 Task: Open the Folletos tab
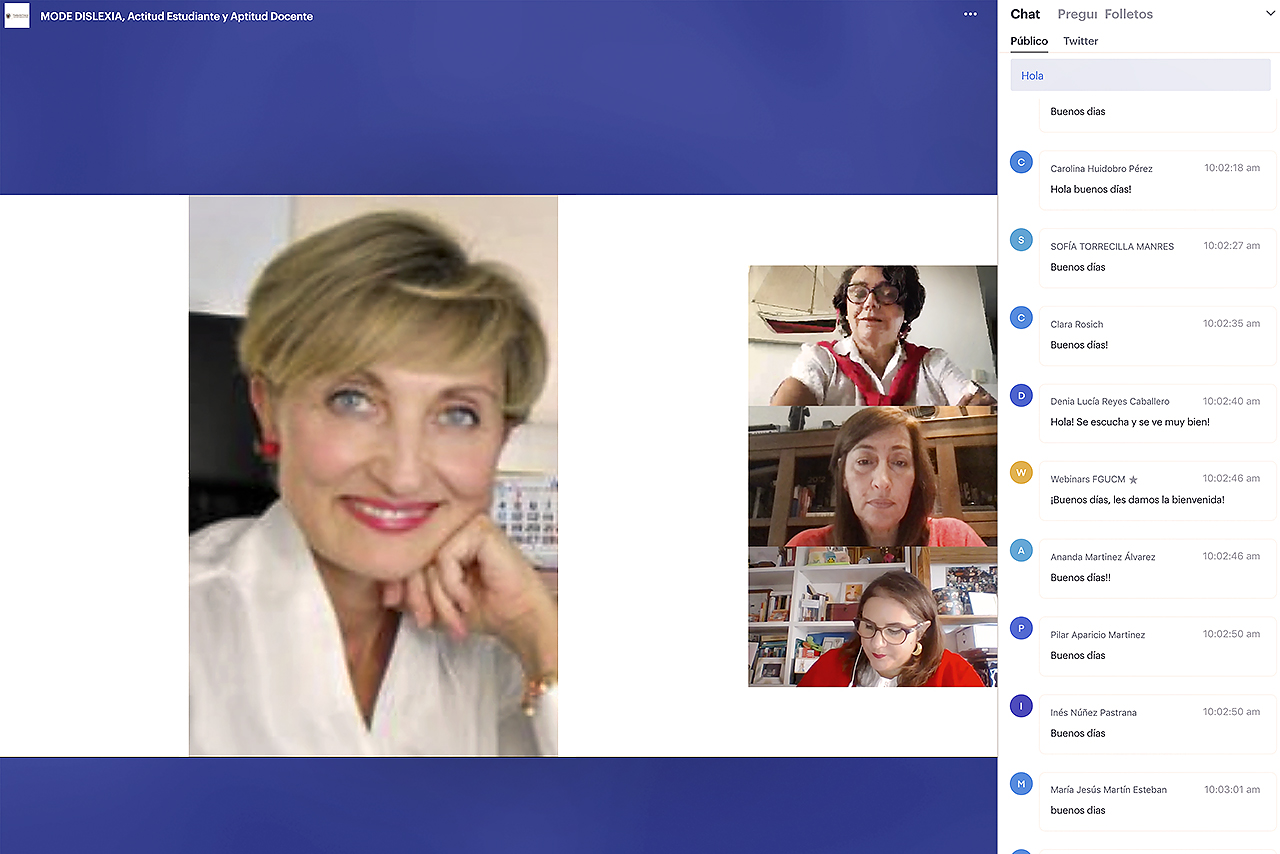click(x=1129, y=14)
